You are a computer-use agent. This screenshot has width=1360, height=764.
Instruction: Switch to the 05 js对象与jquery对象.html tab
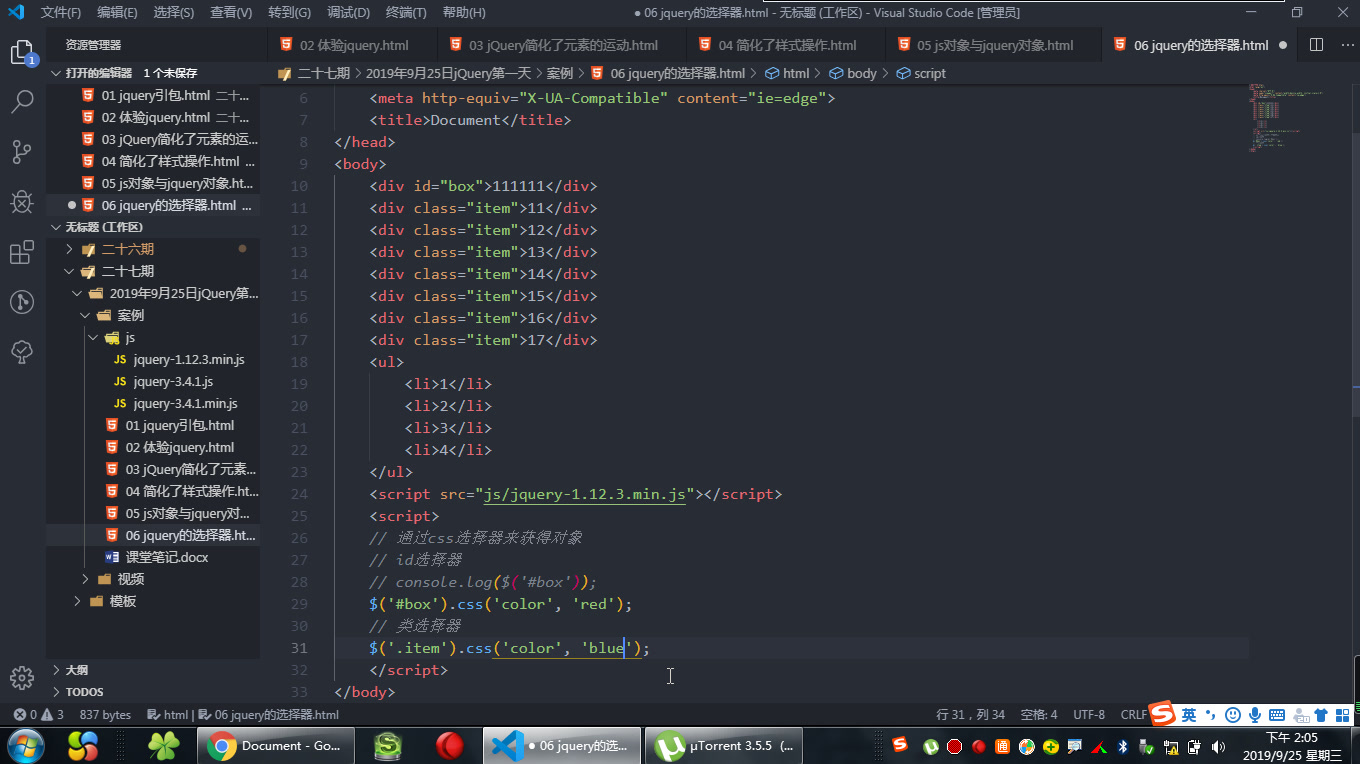pos(995,45)
